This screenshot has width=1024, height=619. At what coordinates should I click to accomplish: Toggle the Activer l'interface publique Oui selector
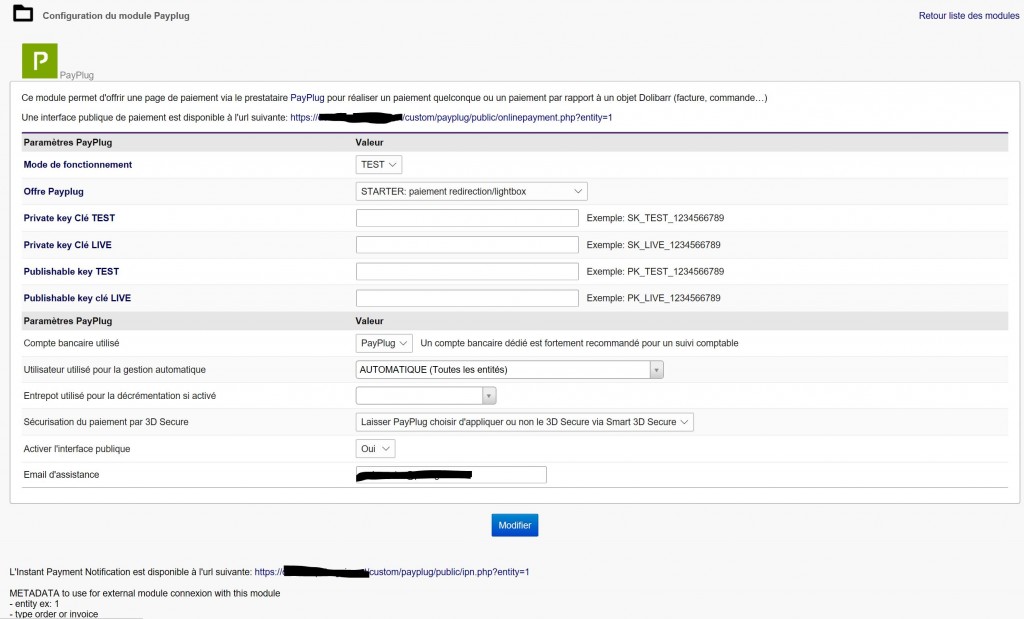376,449
